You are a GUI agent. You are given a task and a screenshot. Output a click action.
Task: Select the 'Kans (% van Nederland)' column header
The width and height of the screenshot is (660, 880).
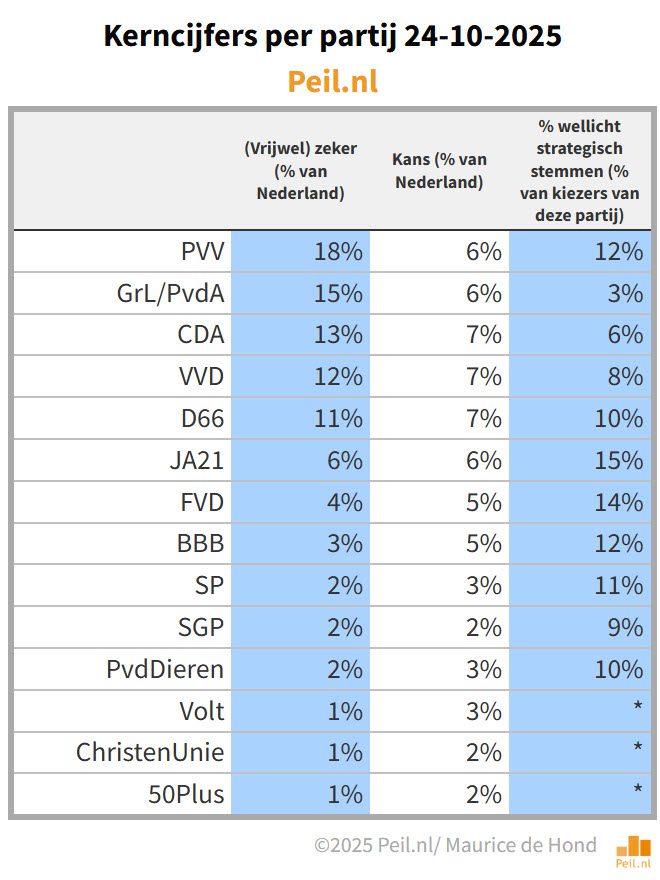pos(440,170)
